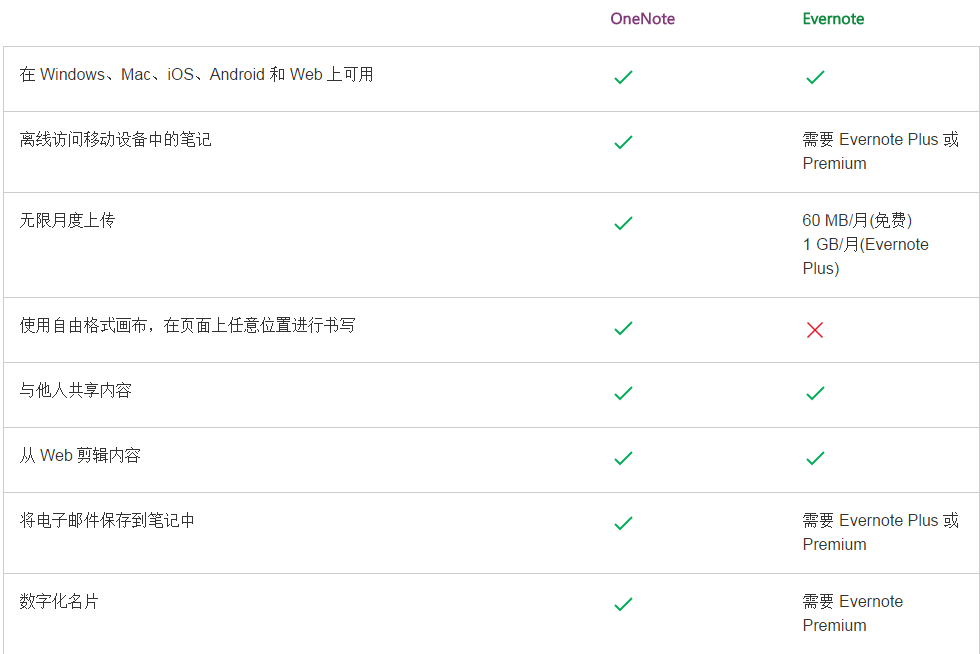Click 需要 Evernote Plus 或 Premium in offline row
This screenshot has width=980, height=654.
tap(880, 151)
